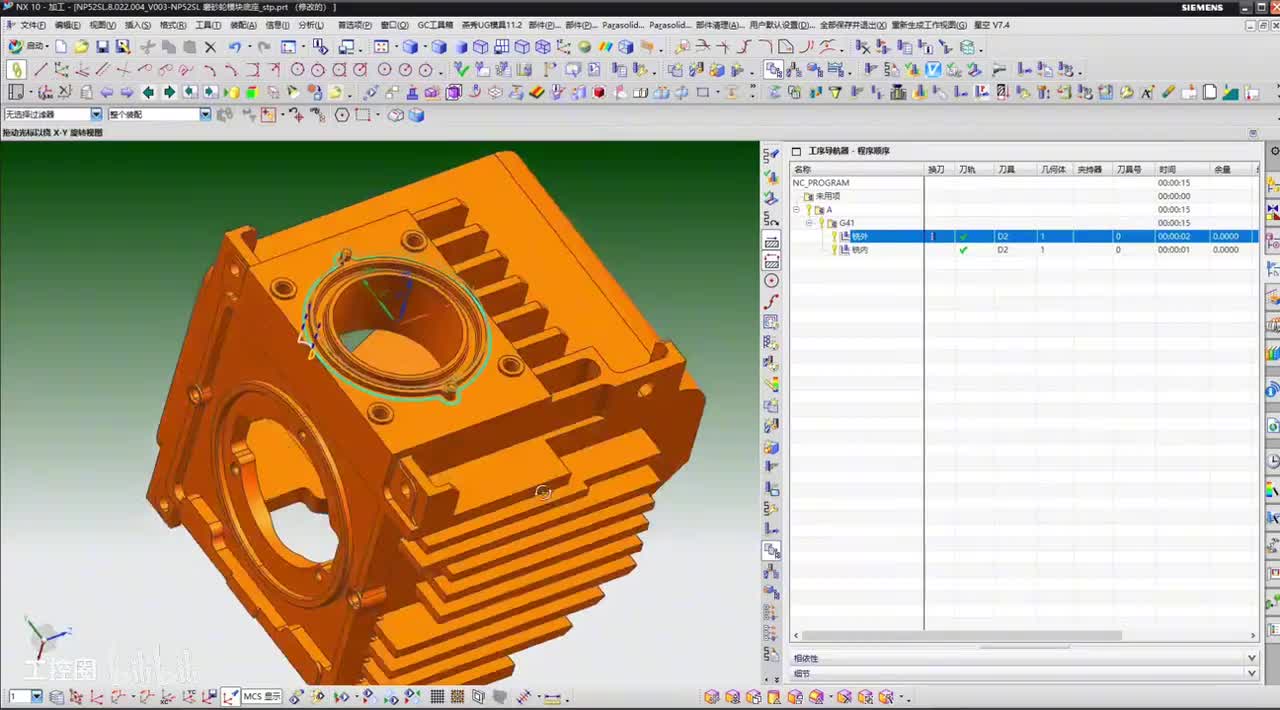Open the 视图(V) menu

click(x=102, y=25)
